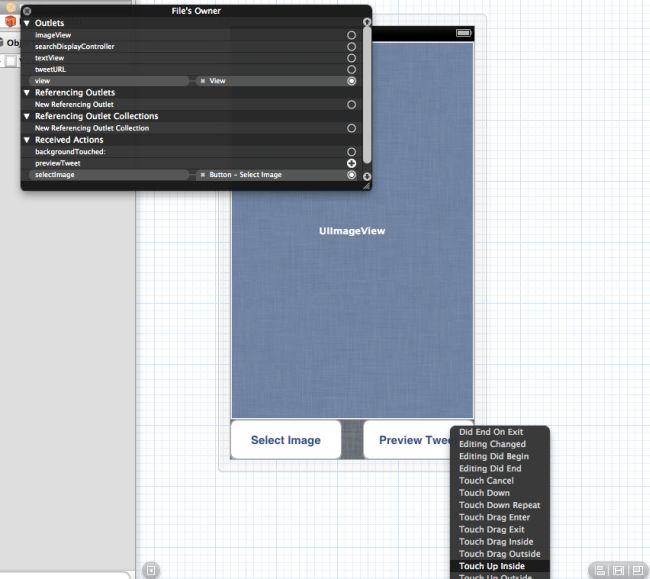This screenshot has height=579, width=650.
Task: Click the Select Image button on canvas
Action: coord(286,440)
